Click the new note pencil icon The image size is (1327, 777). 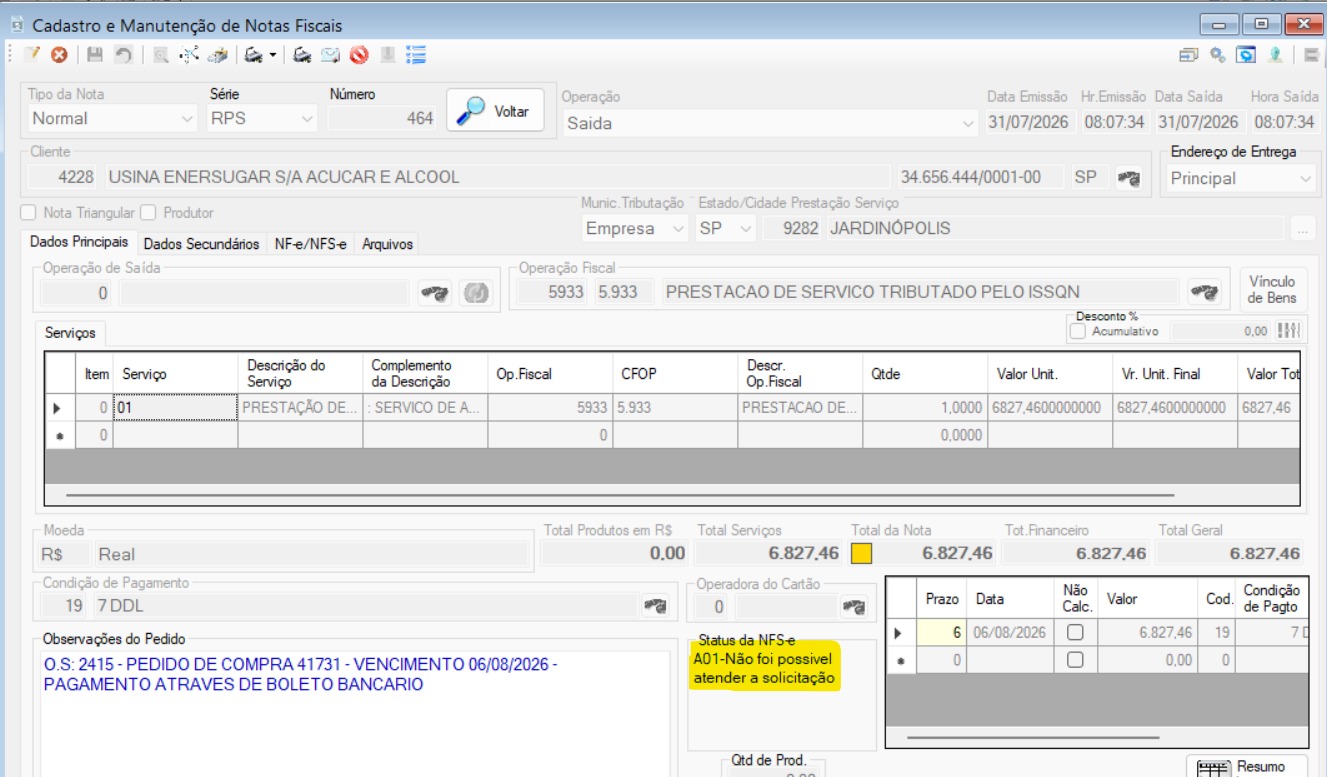tap(32, 55)
